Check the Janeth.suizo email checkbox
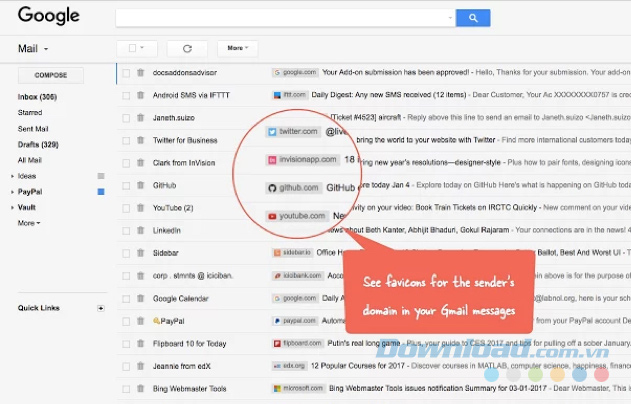Viewport: 631px width, 404px height. (126, 118)
